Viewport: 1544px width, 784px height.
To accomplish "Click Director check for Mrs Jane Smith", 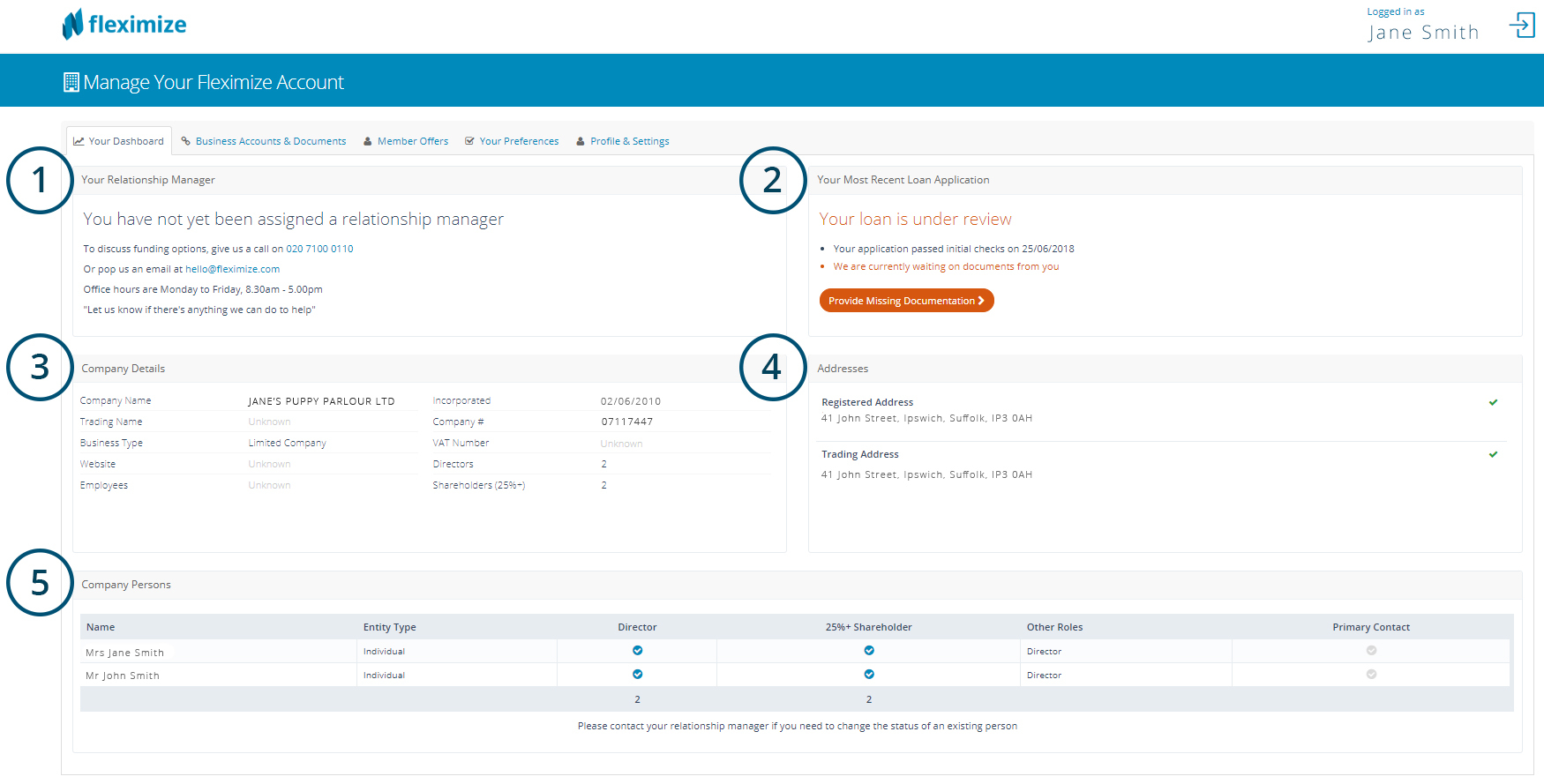I will [x=637, y=651].
